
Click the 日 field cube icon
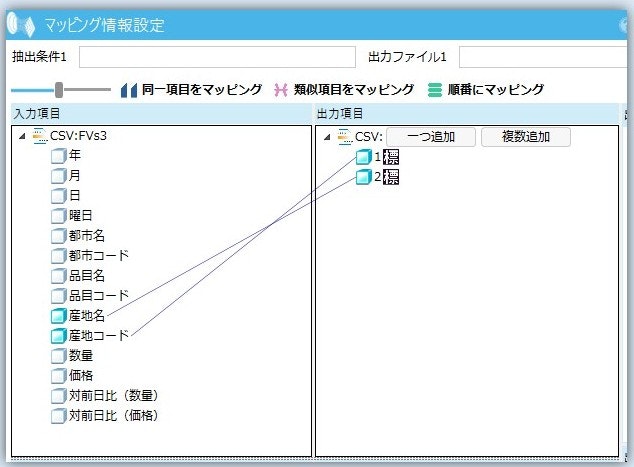click(x=59, y=196)
